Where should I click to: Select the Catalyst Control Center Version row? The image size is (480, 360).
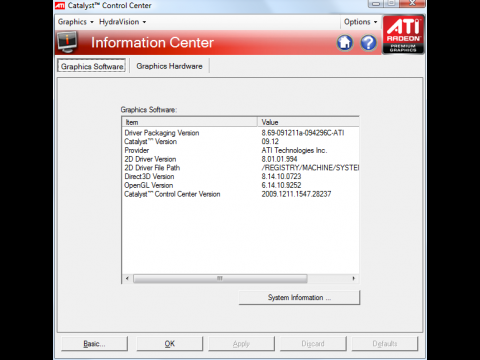(x=240, y=194)
